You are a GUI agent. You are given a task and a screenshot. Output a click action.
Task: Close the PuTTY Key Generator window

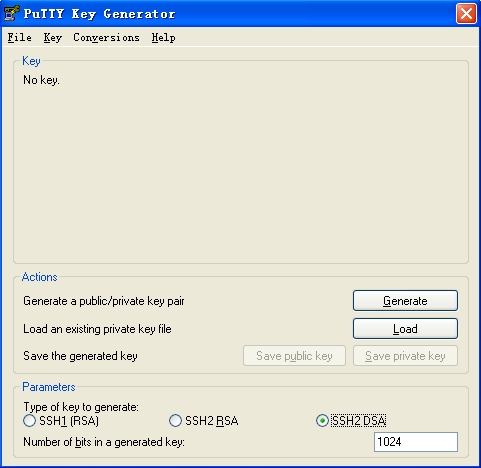point(466,14)
